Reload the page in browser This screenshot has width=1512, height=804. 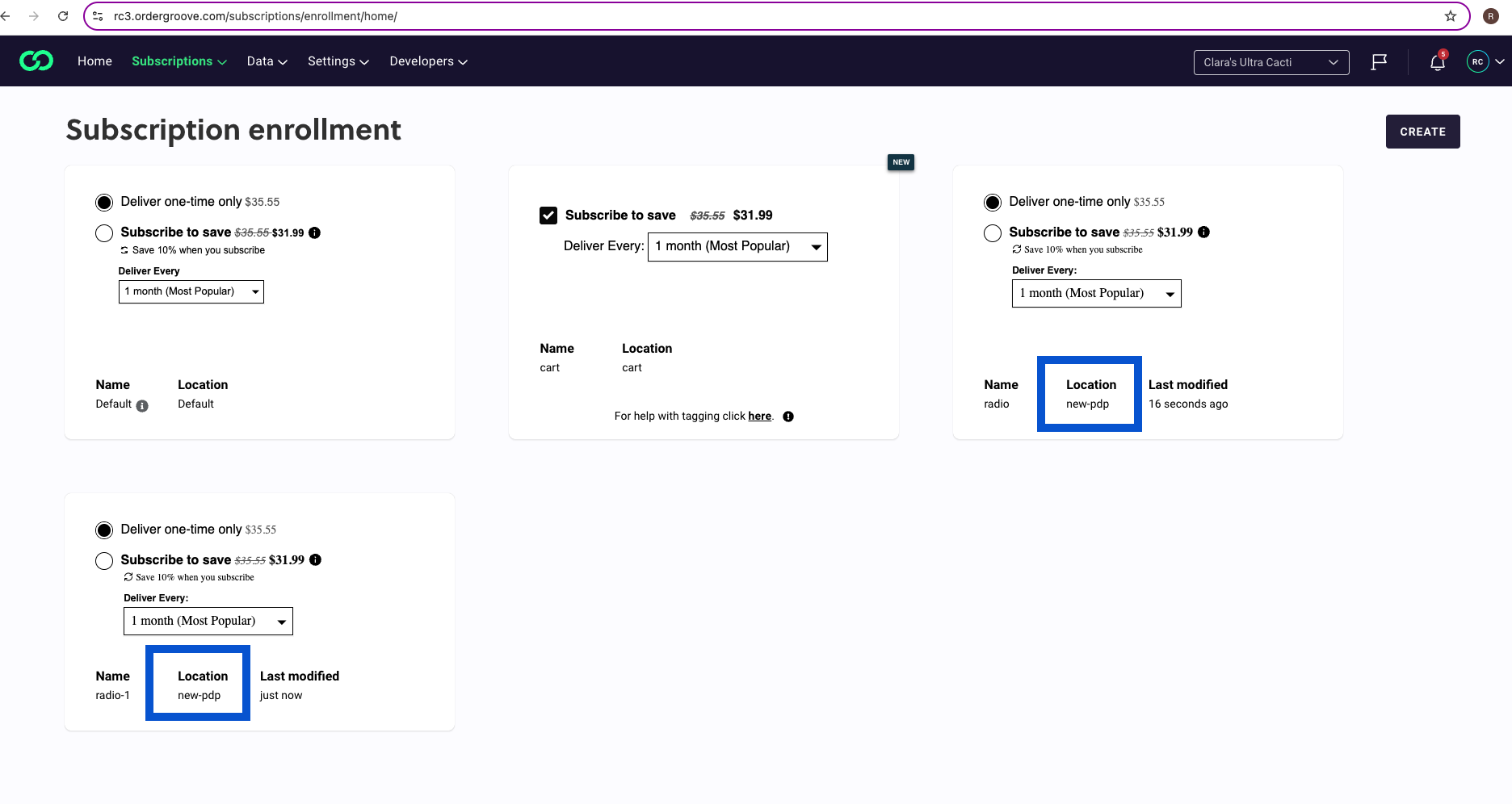click(63, 16)
